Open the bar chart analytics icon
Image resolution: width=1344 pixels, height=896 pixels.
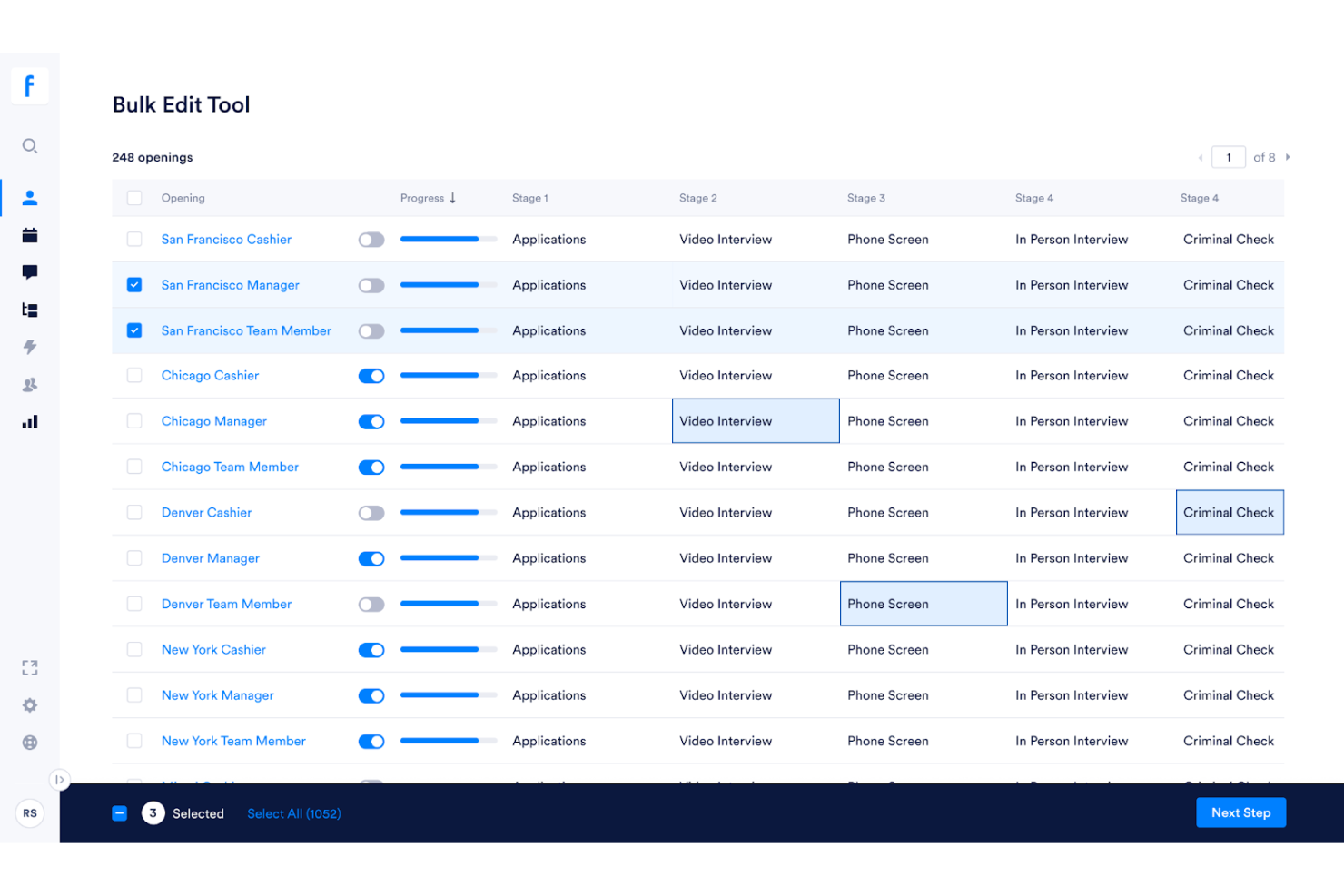30,422
